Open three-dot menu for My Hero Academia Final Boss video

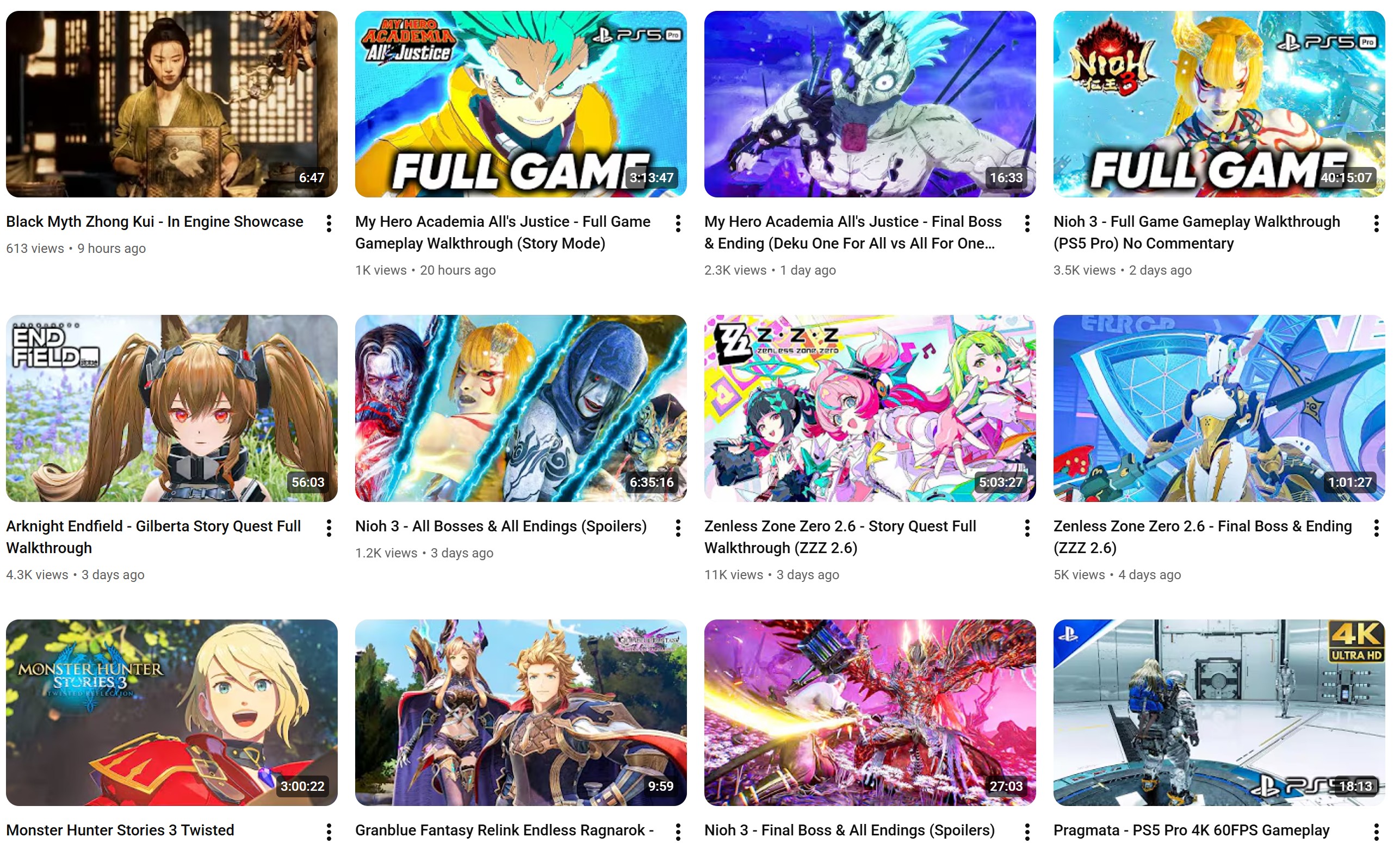pos(1027,224)
